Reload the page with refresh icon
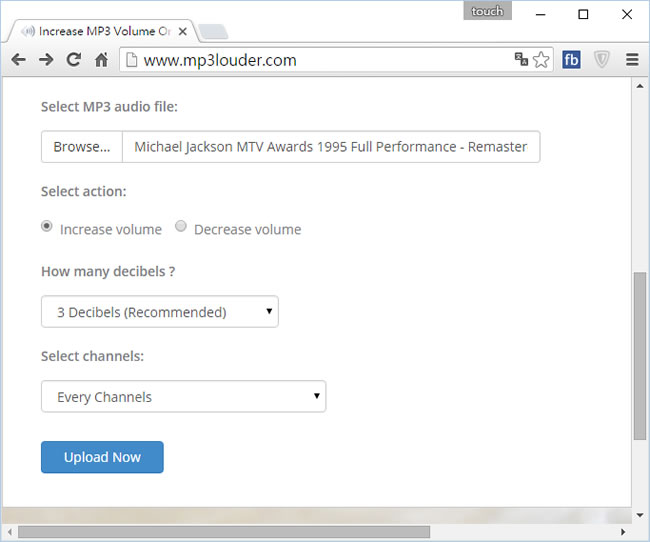This screenshot has width=650, height=542. point(73,60)
